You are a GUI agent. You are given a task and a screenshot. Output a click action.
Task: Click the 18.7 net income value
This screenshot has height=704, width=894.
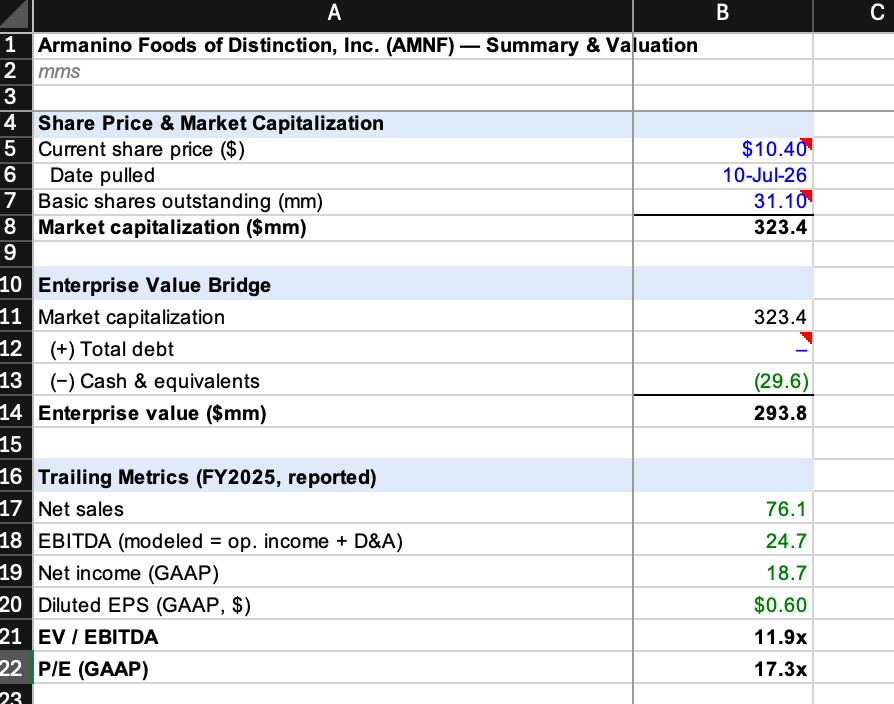(x=723, y=572)
